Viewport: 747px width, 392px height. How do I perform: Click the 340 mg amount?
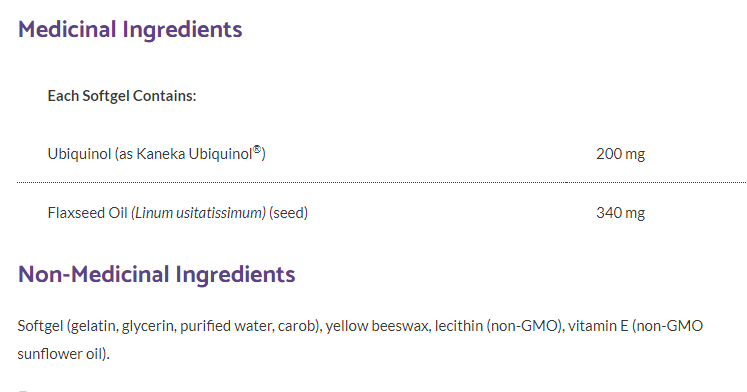pos(620,212)
